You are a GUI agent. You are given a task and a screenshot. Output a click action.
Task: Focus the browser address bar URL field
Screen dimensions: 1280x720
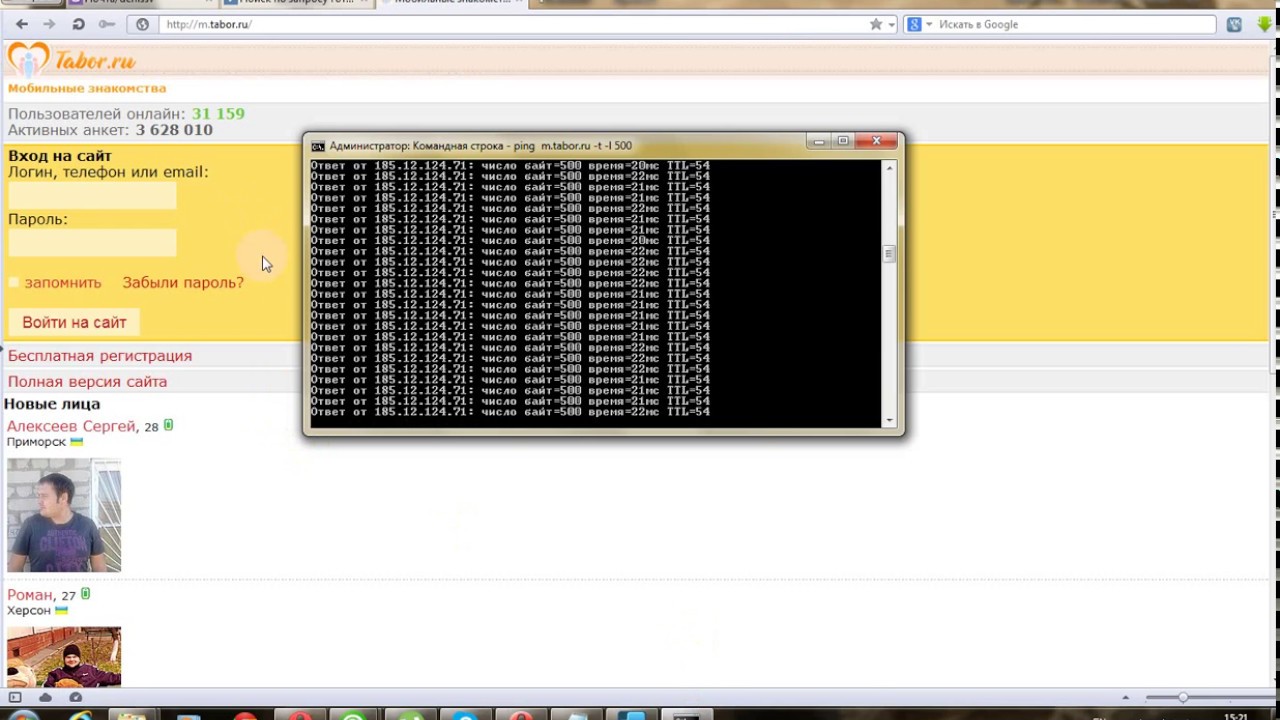click(x=510, y=24)
